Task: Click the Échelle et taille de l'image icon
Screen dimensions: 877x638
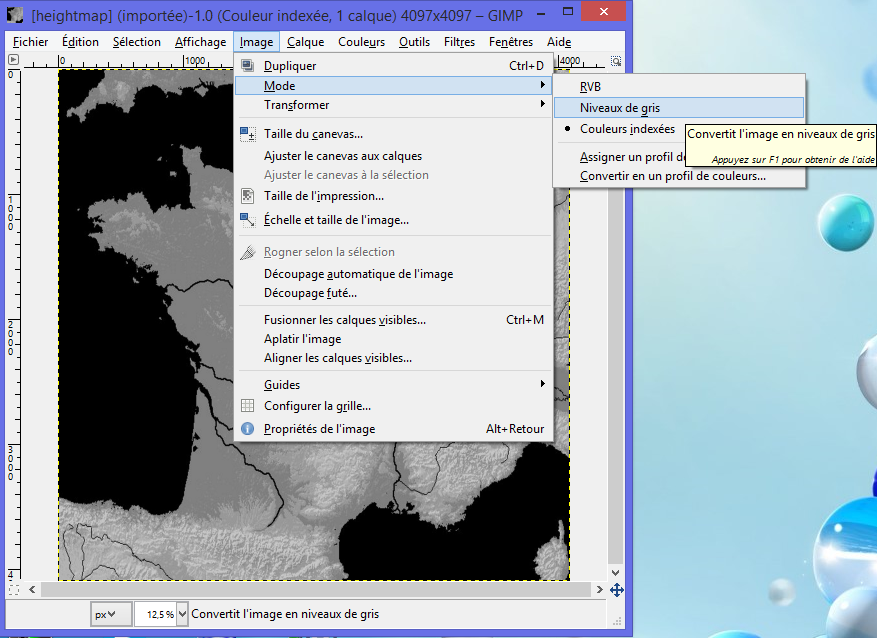Action: click(x=247, y=220)
